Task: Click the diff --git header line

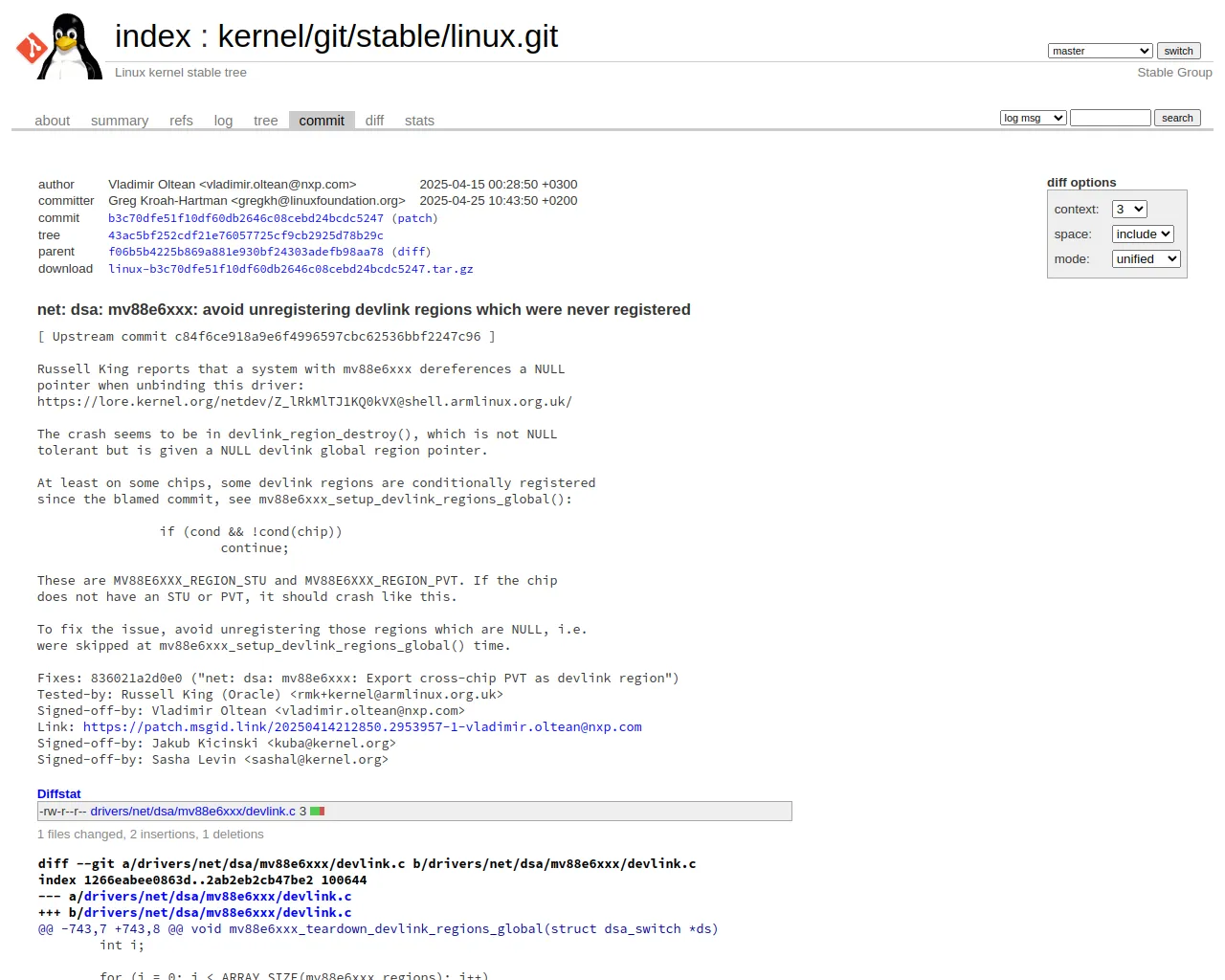Action: coord(367,864)
